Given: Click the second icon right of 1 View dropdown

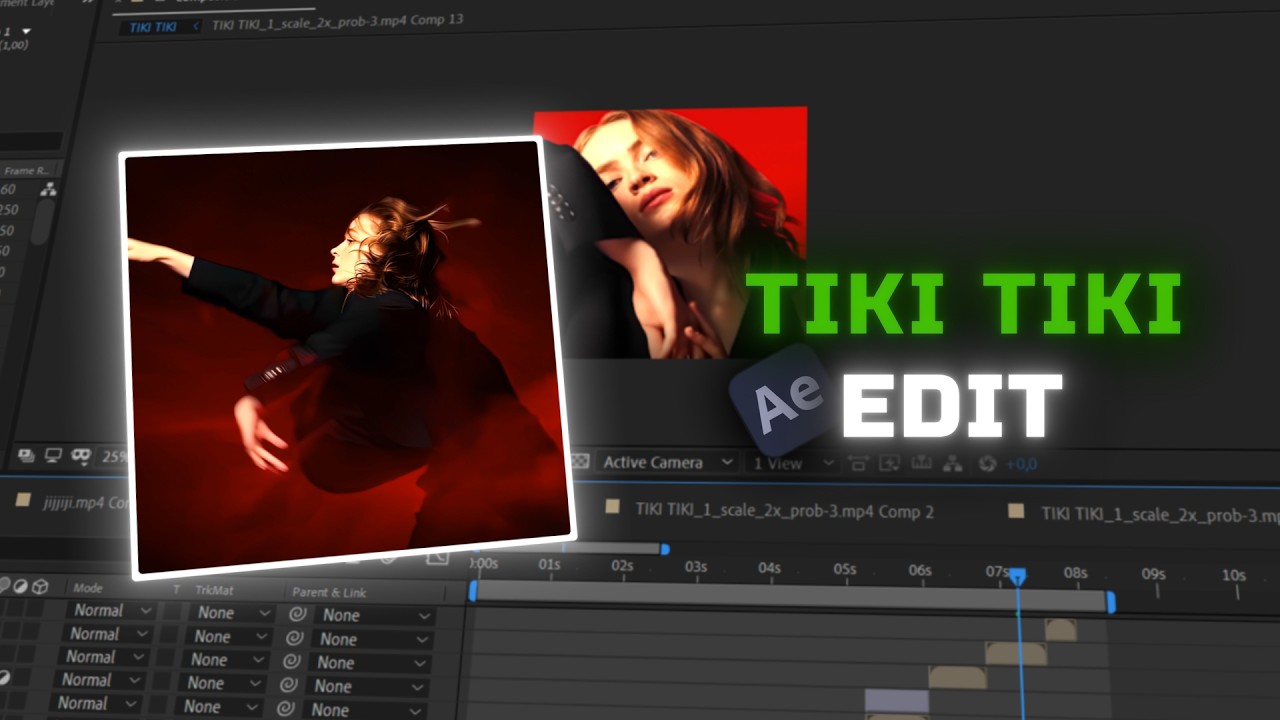Looking at the screenshot, I should coord(889,463).
